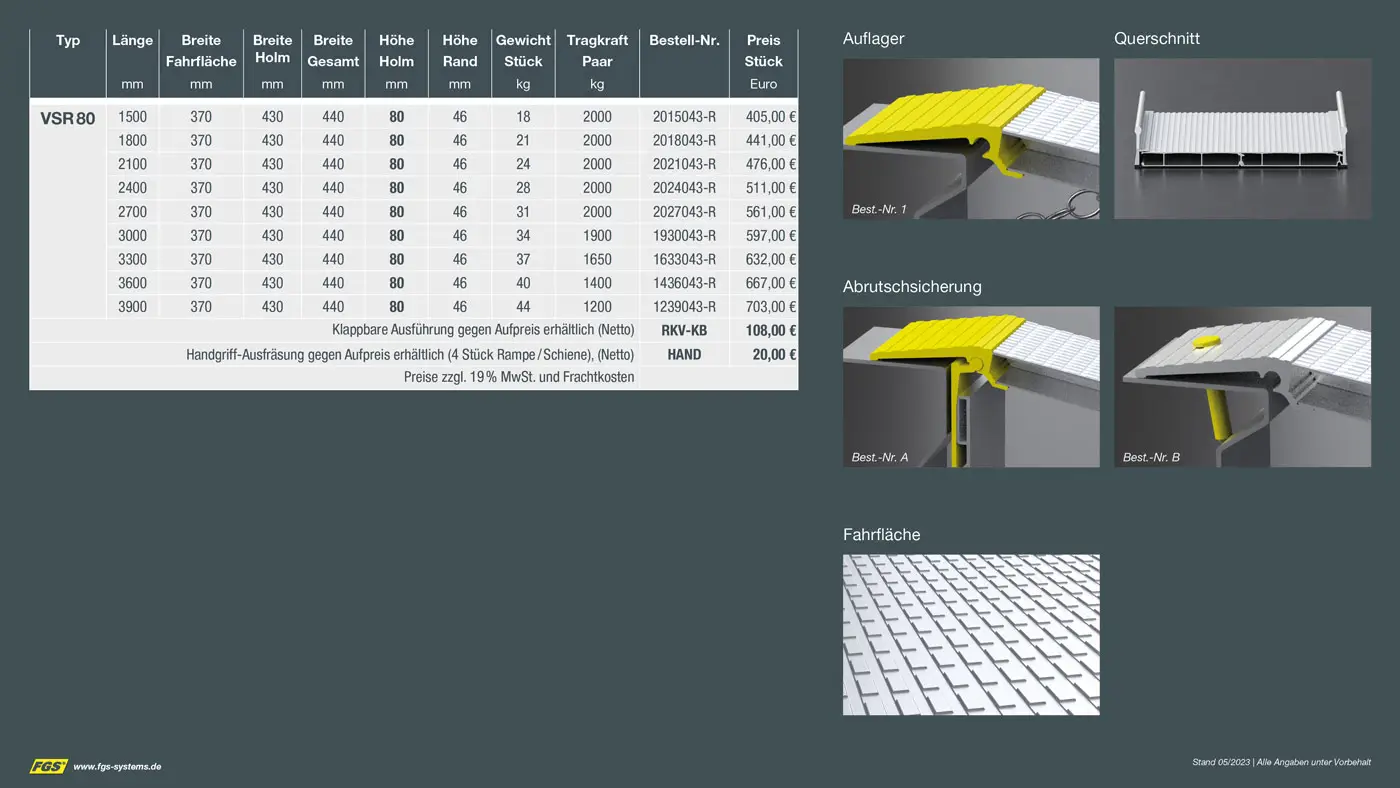Click the Bestell-Nr. column header

[684, 41]
